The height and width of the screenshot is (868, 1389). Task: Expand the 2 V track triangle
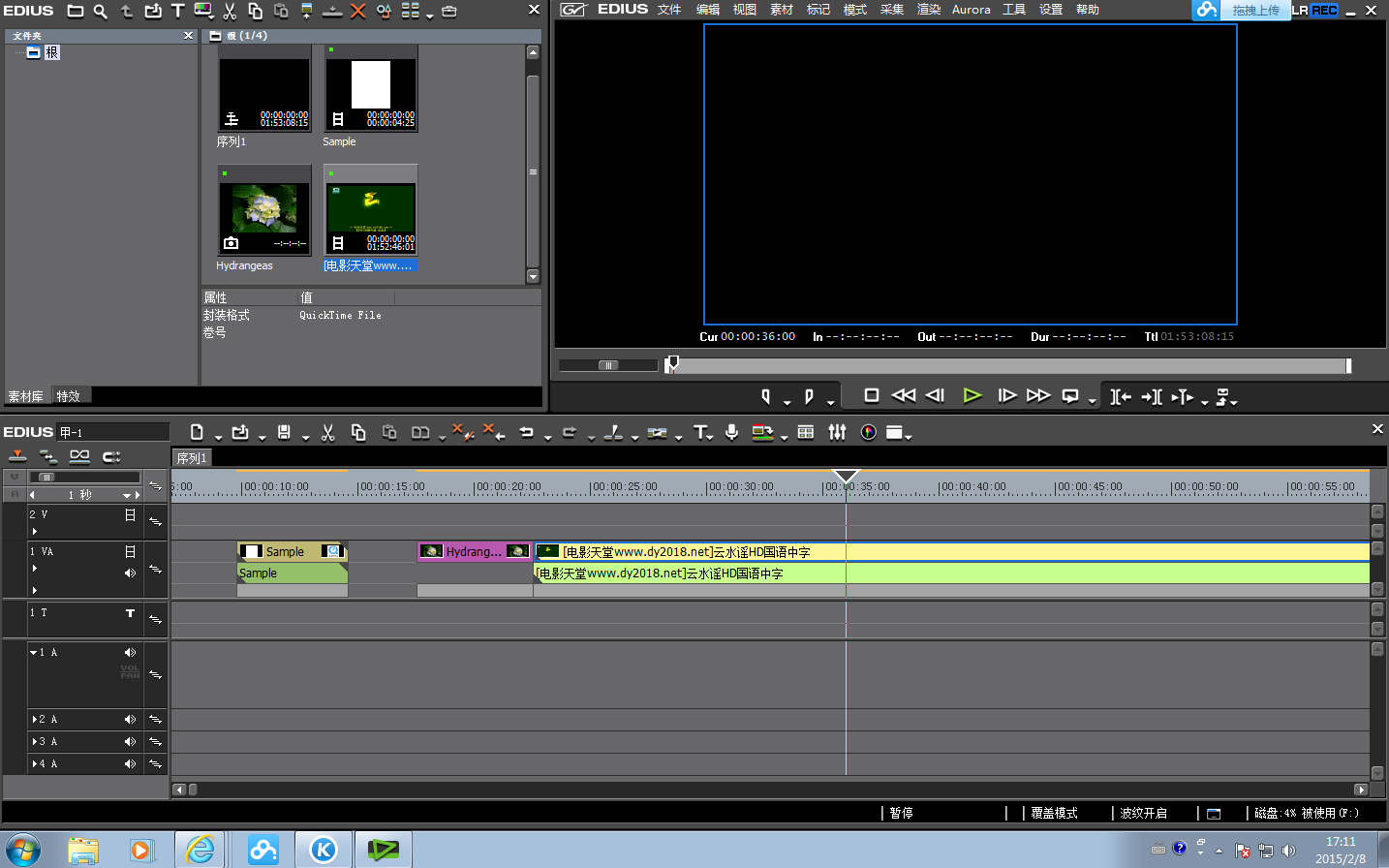point(34,531)
